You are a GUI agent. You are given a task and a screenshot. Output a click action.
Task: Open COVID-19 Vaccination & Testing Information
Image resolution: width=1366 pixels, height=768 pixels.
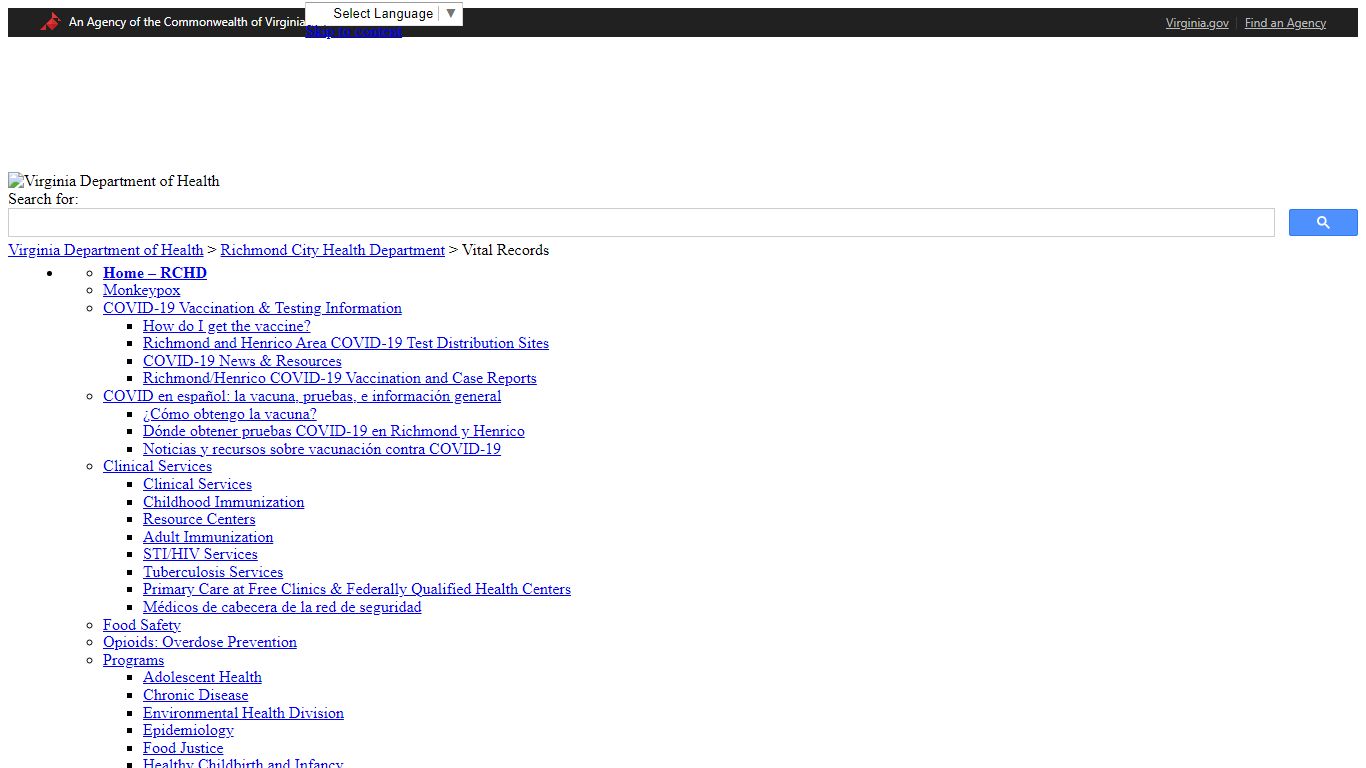[252, 308]
